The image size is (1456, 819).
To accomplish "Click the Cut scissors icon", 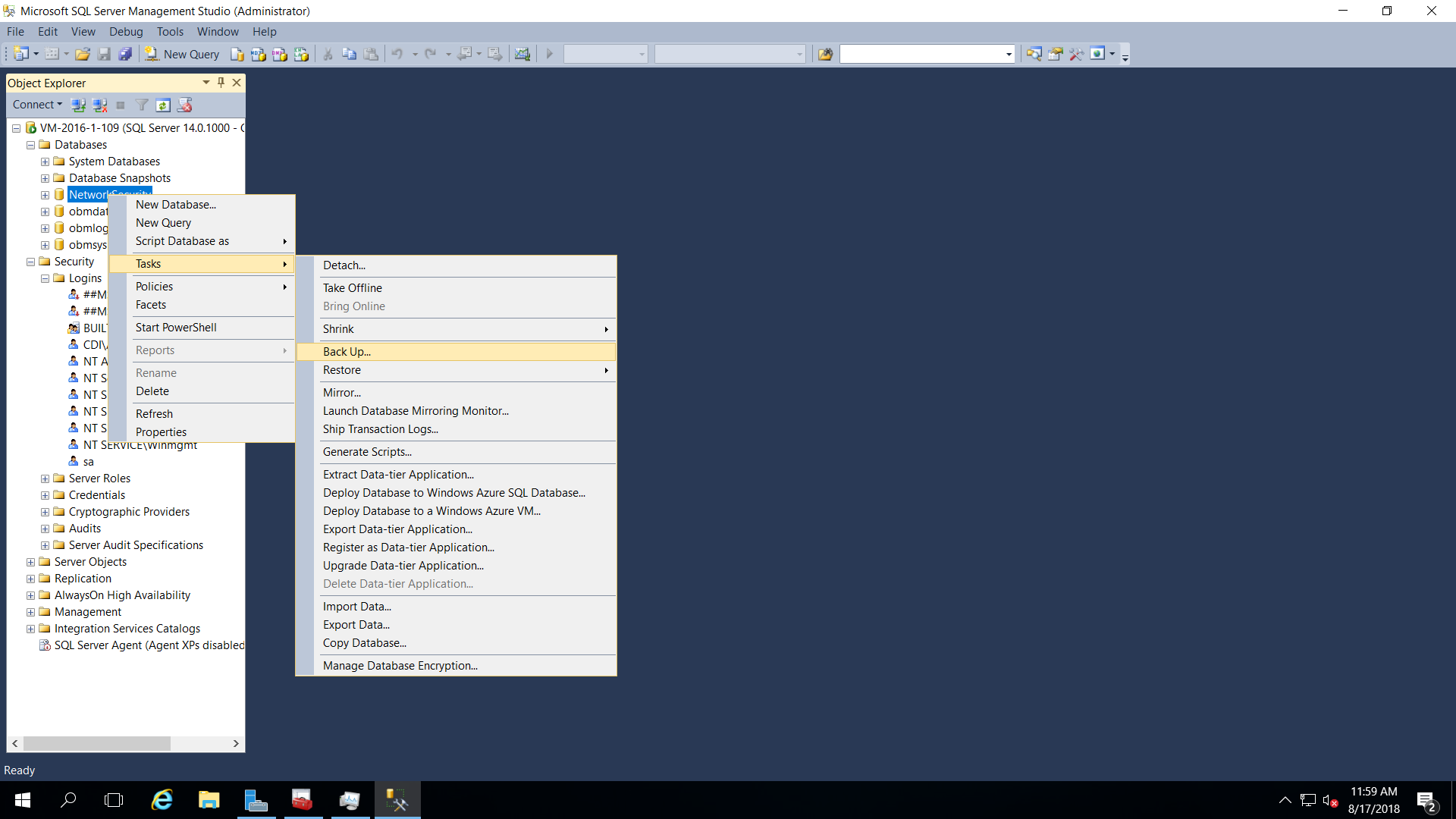I will 328,54.
